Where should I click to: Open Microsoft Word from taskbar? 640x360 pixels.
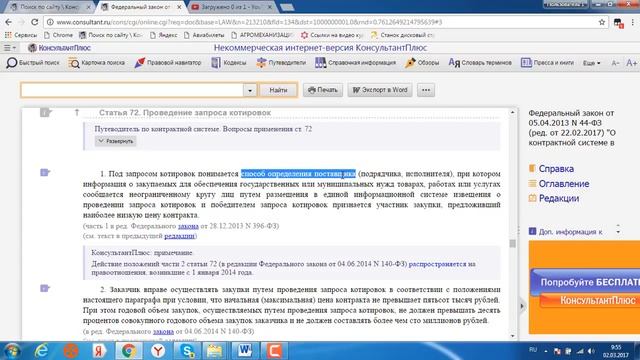(x=245, y=351)
